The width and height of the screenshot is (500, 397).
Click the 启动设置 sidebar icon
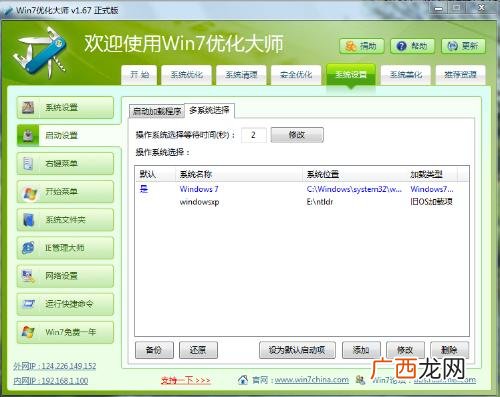[28, 135]
